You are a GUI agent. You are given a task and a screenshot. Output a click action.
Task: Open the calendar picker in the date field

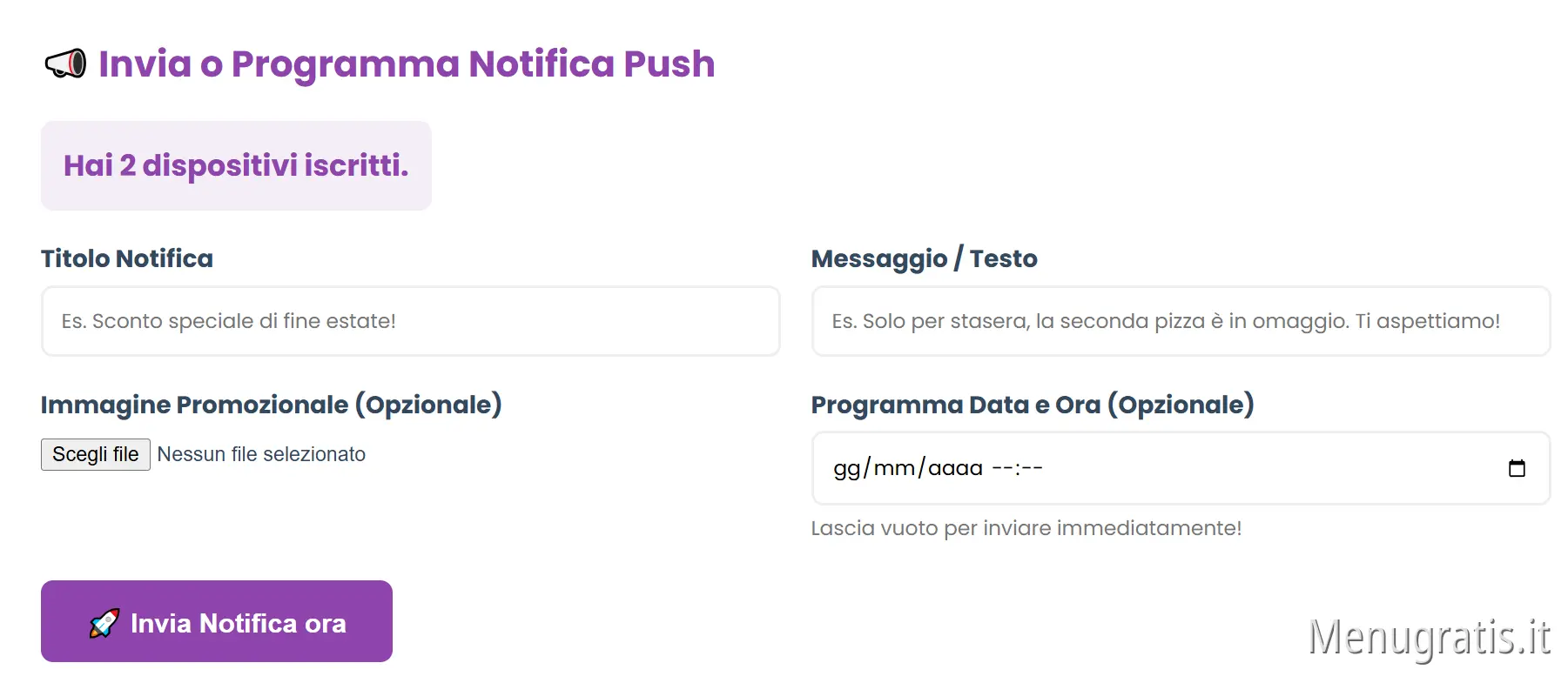coord(1518,468)
